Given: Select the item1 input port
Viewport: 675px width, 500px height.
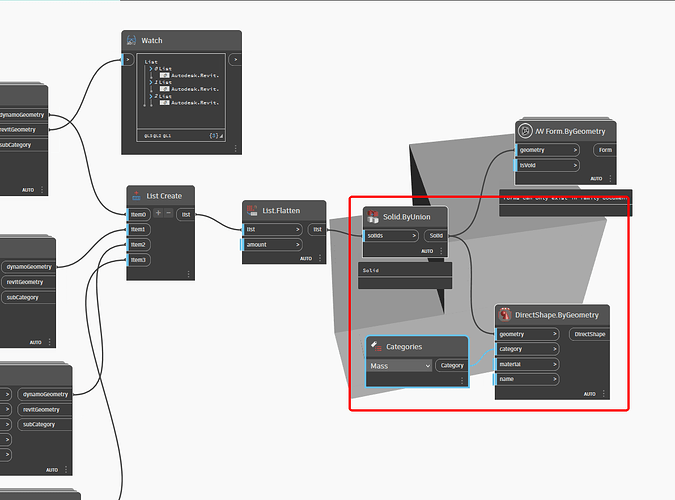Looking at the screenshot, I should (x=139, y=230).
